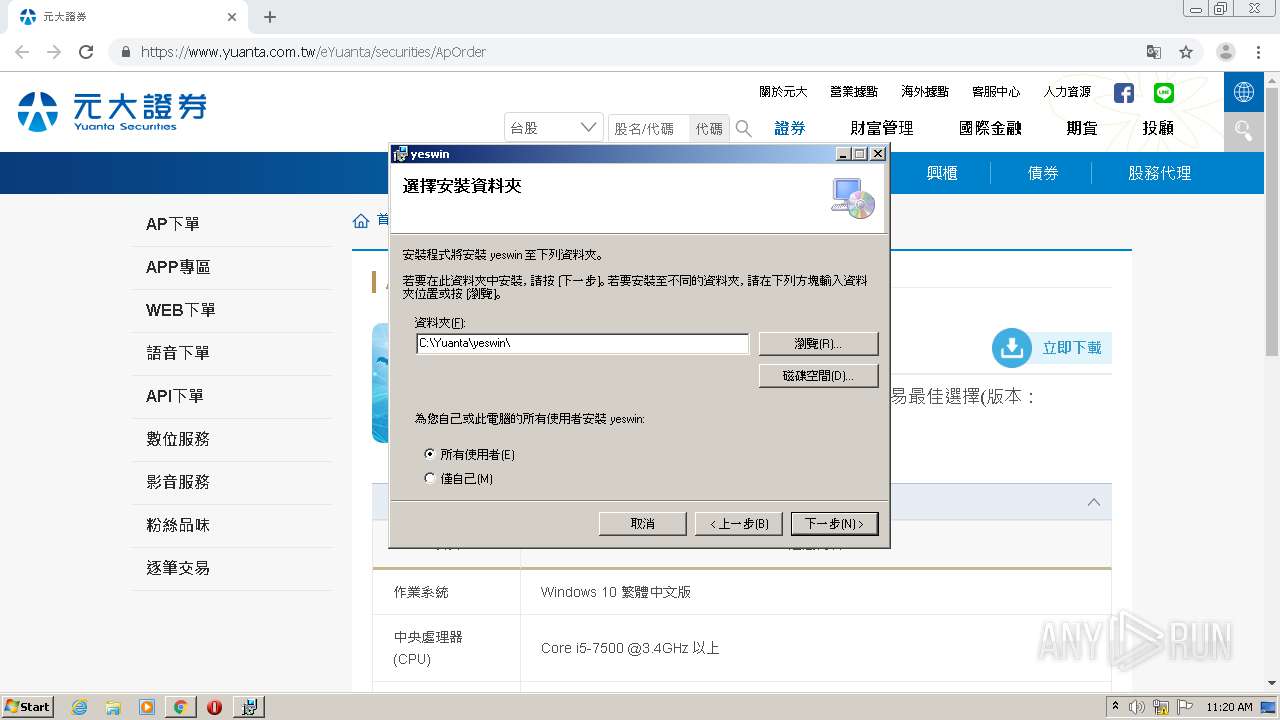
Task: Bookmark this page with star icon
Action: pyautogui.click(x=1186, y=52)
